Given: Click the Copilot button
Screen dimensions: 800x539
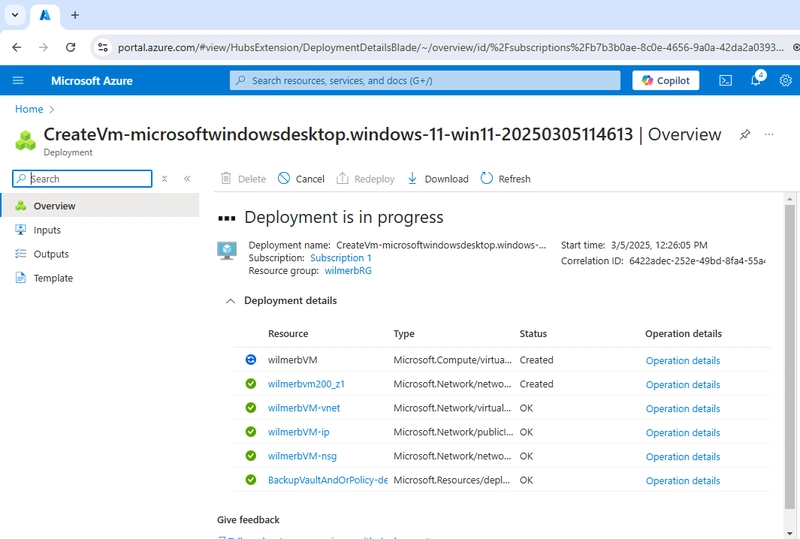Looking at the screenshot, I should pos(665,80).
